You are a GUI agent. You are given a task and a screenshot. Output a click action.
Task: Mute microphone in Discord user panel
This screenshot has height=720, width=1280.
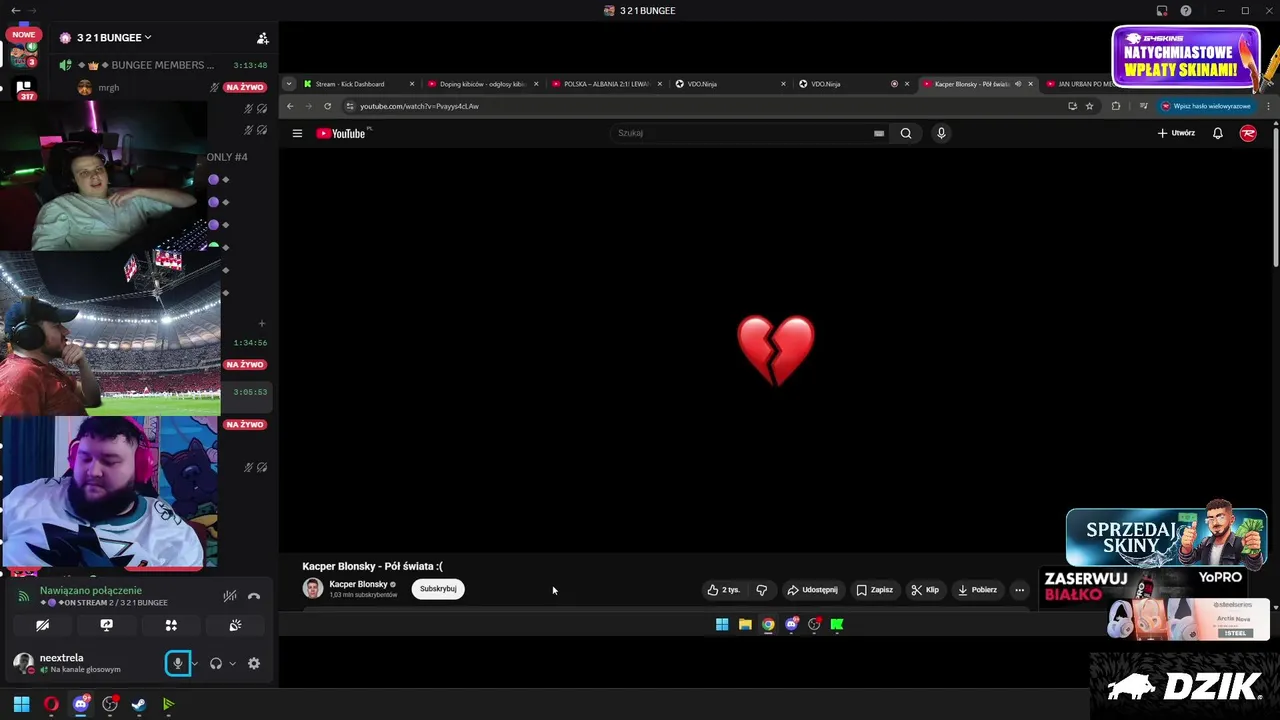pyautogui.click(x=178, y=663)
